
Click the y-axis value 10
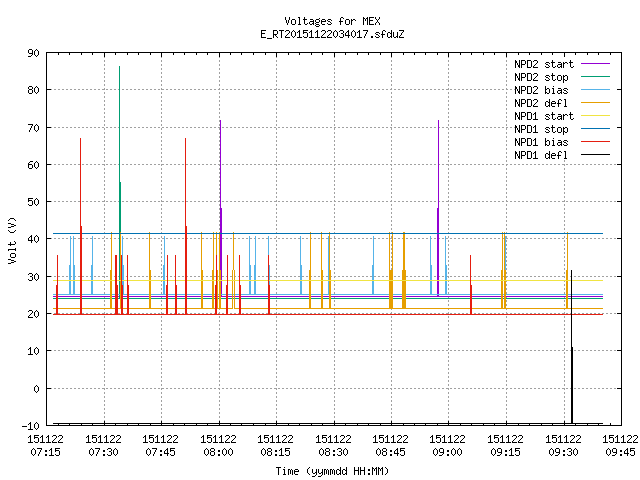coord(33,351)
